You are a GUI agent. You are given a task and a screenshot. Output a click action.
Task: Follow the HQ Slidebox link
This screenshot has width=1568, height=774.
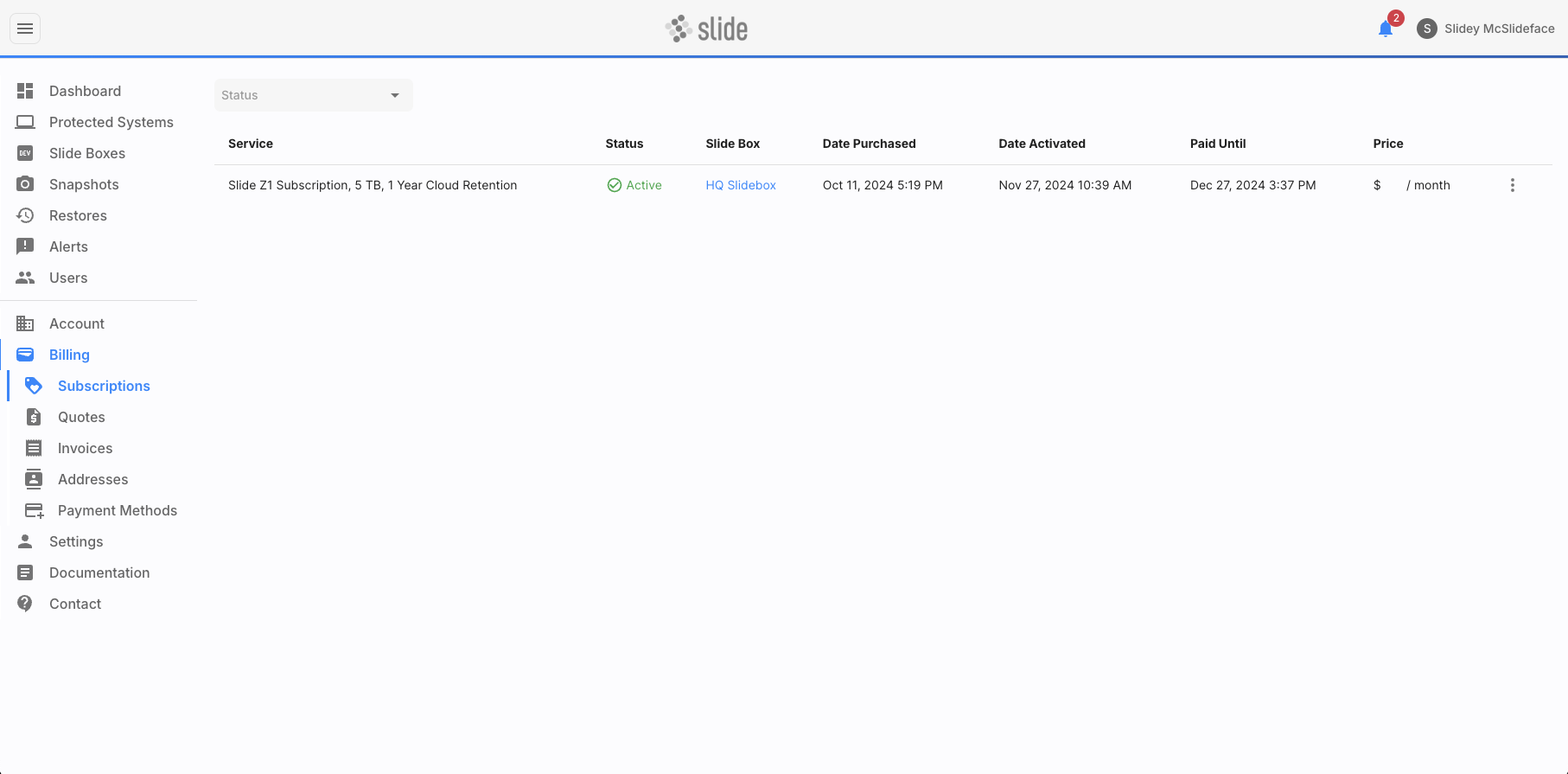click(741, 185)
